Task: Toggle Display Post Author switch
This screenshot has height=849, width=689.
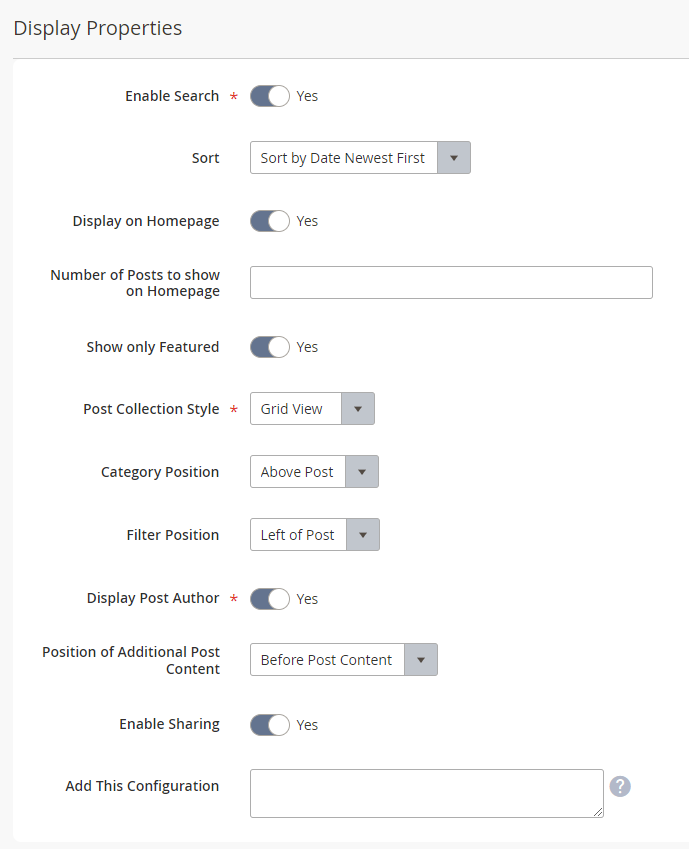Action: click(x=270, y=599)
